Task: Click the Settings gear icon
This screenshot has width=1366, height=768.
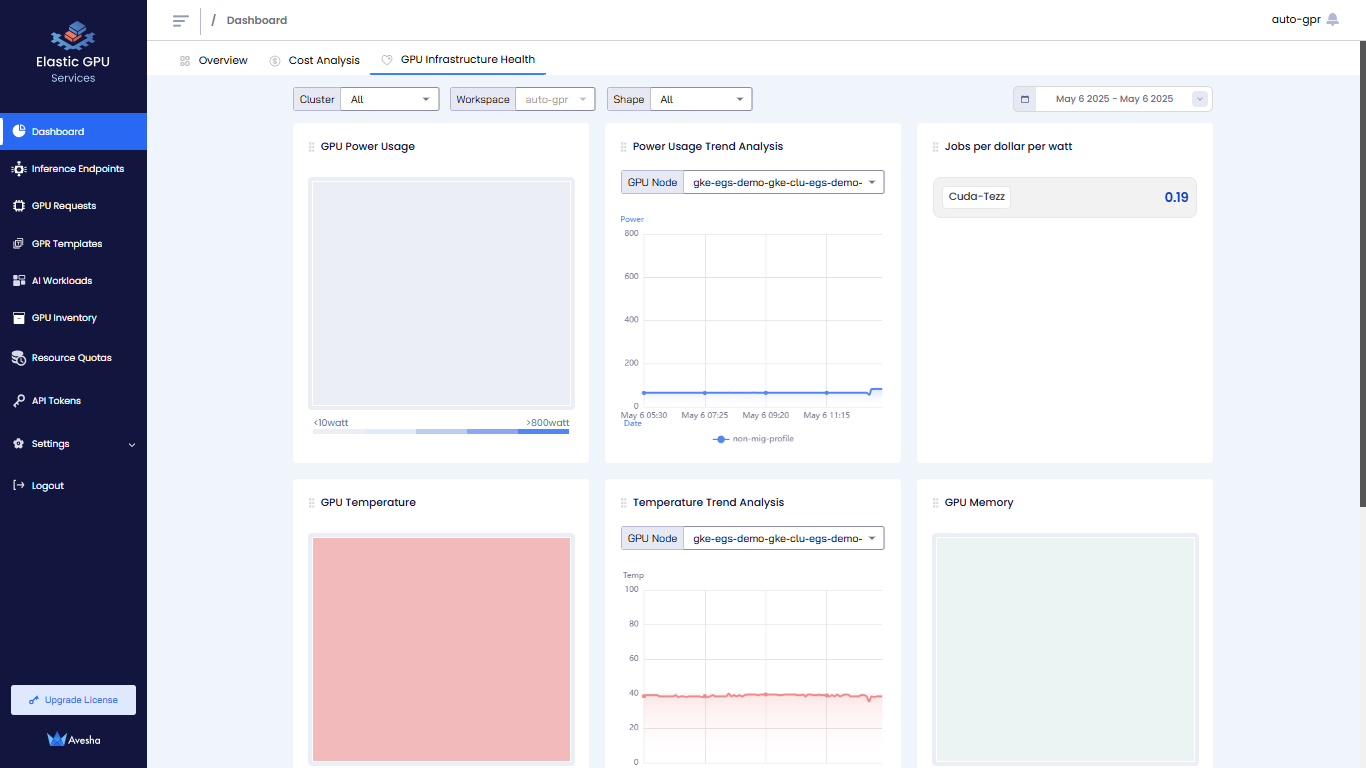Action: click(19, 444)
